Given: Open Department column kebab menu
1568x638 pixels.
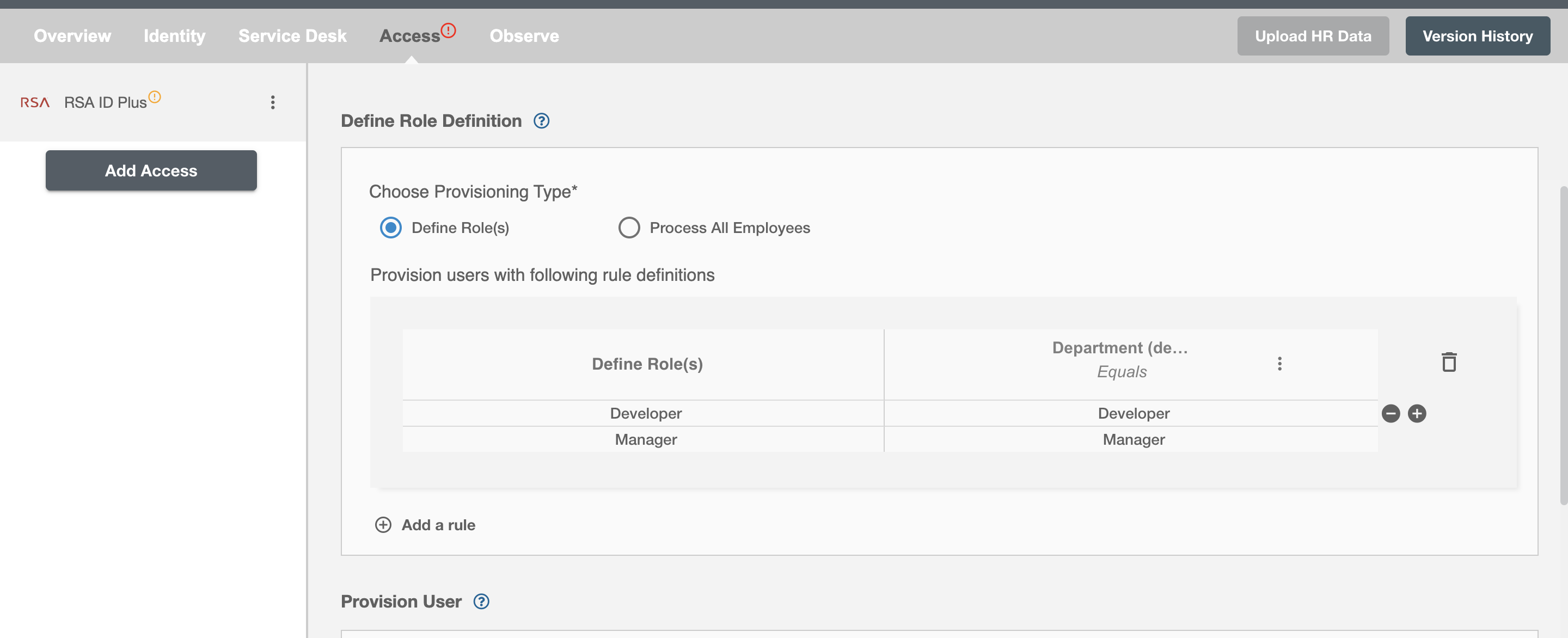Looking at the screenshot, I should coord(1279,364).
